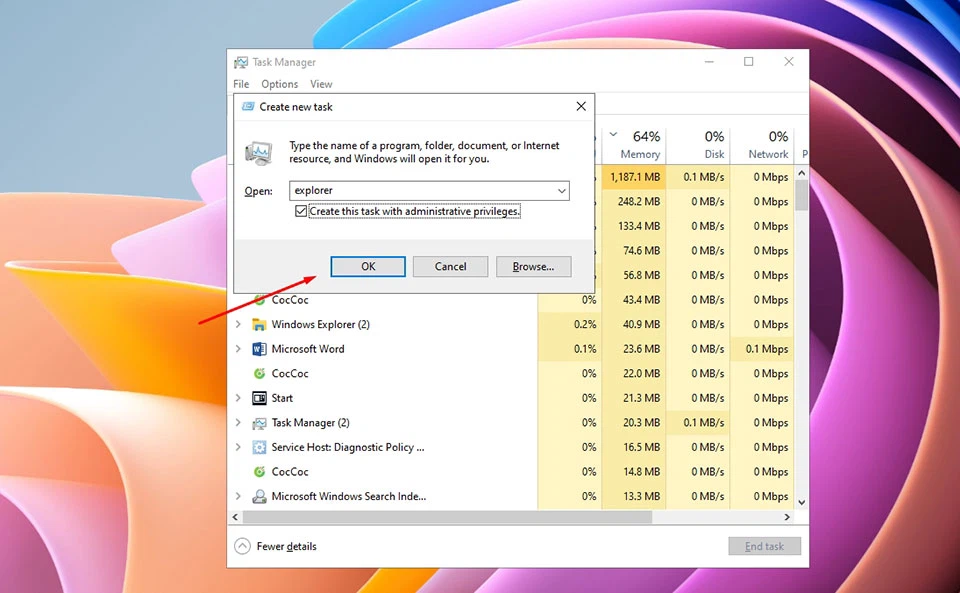
Task: Expand the Microsoft Windows Search Indexer group
Action: pos(238,496)
